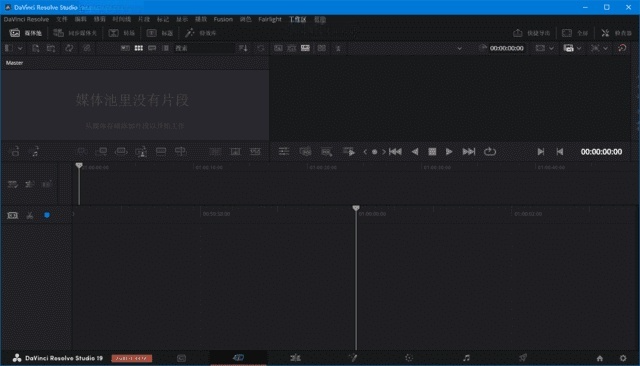Open the Inspector panel
The width and height of the screenshot is (640, 366).
pos(617,33)
